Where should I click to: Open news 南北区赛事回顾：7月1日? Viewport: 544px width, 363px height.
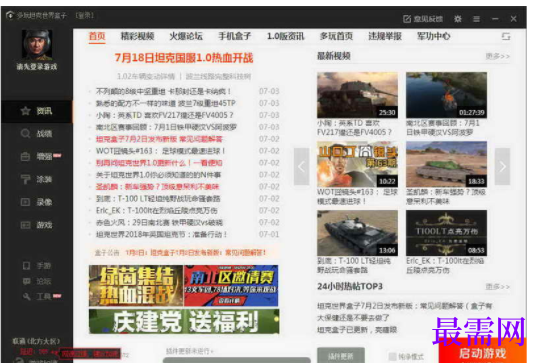166,127
